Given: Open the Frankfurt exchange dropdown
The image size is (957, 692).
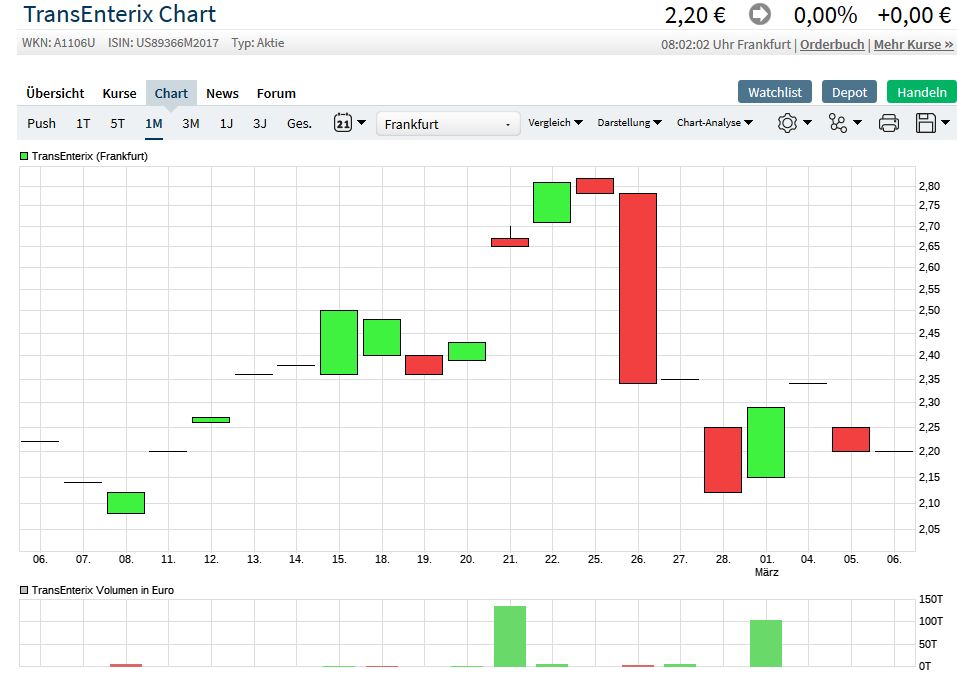Looking at the screenshot, I should coord(448,124).
